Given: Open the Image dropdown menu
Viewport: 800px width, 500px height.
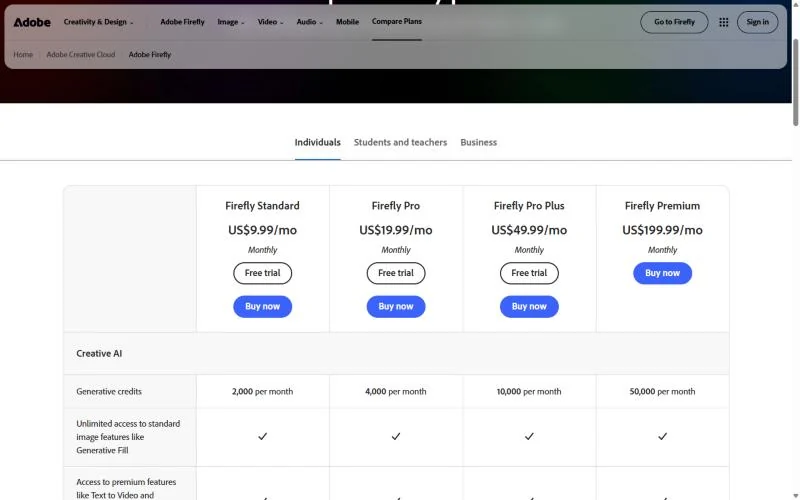Looking at the screenshot, I should point(231,22).
